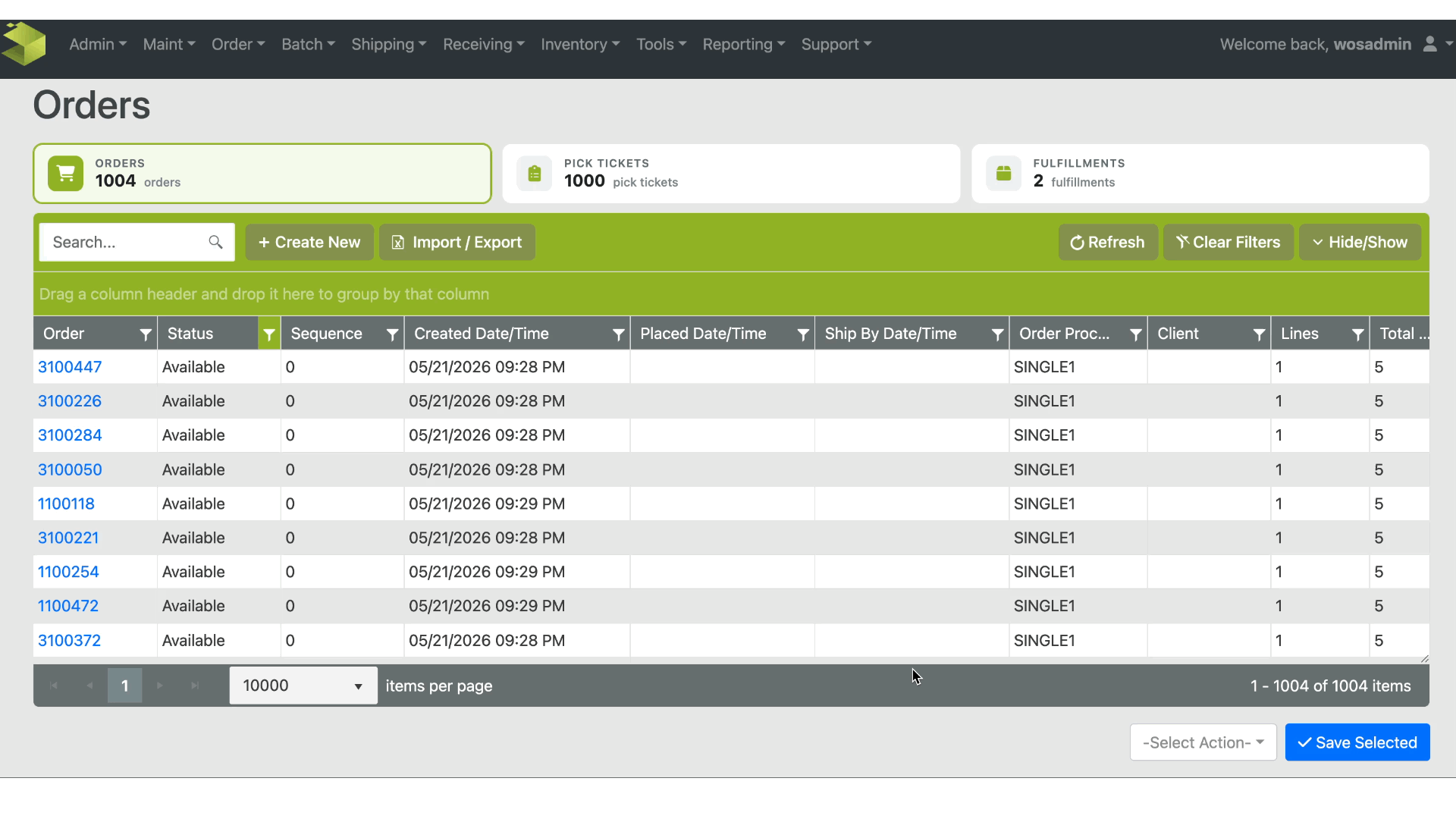
Task: Open order 3100221 link
Action: pos(68,538)
